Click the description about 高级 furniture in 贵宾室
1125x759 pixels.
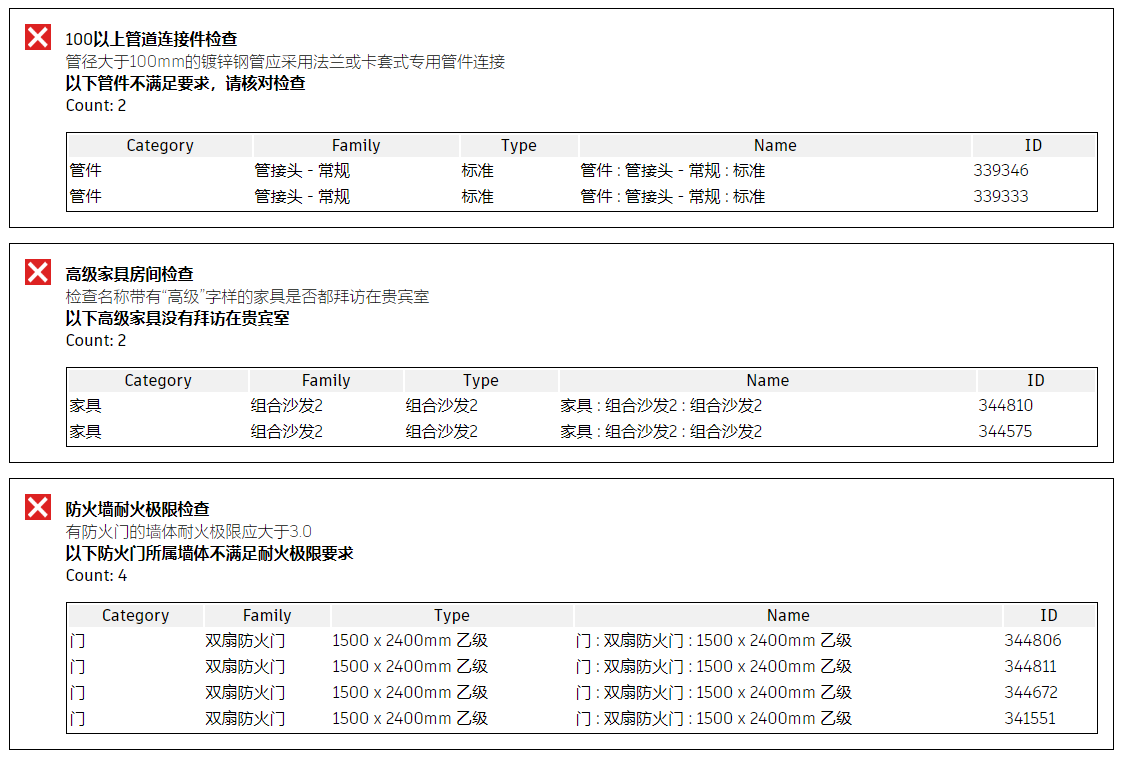pyautogui.click(x=248, y=296)
